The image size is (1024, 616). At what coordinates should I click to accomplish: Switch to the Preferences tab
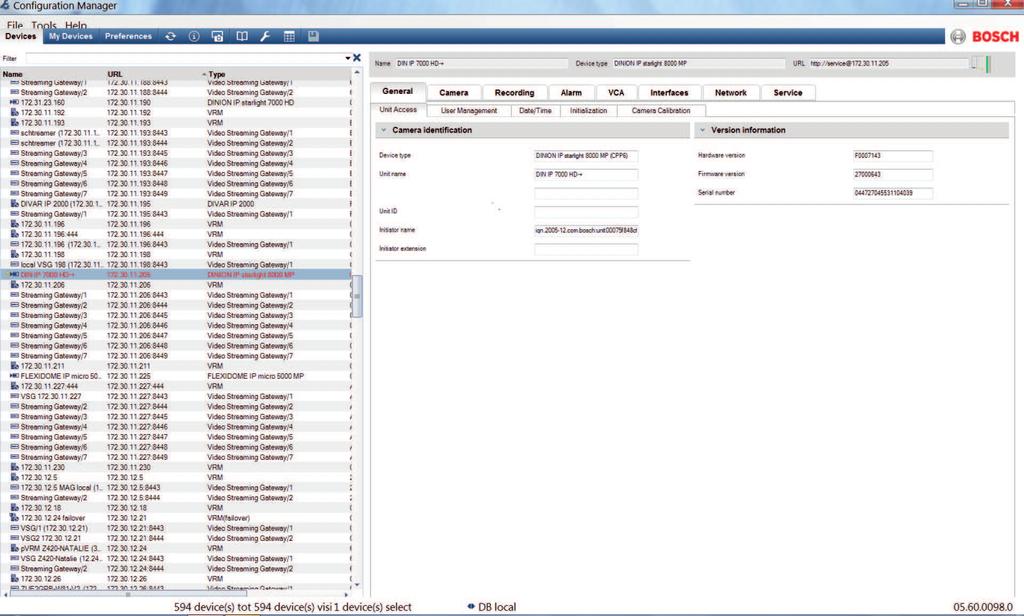pos(128,37)
